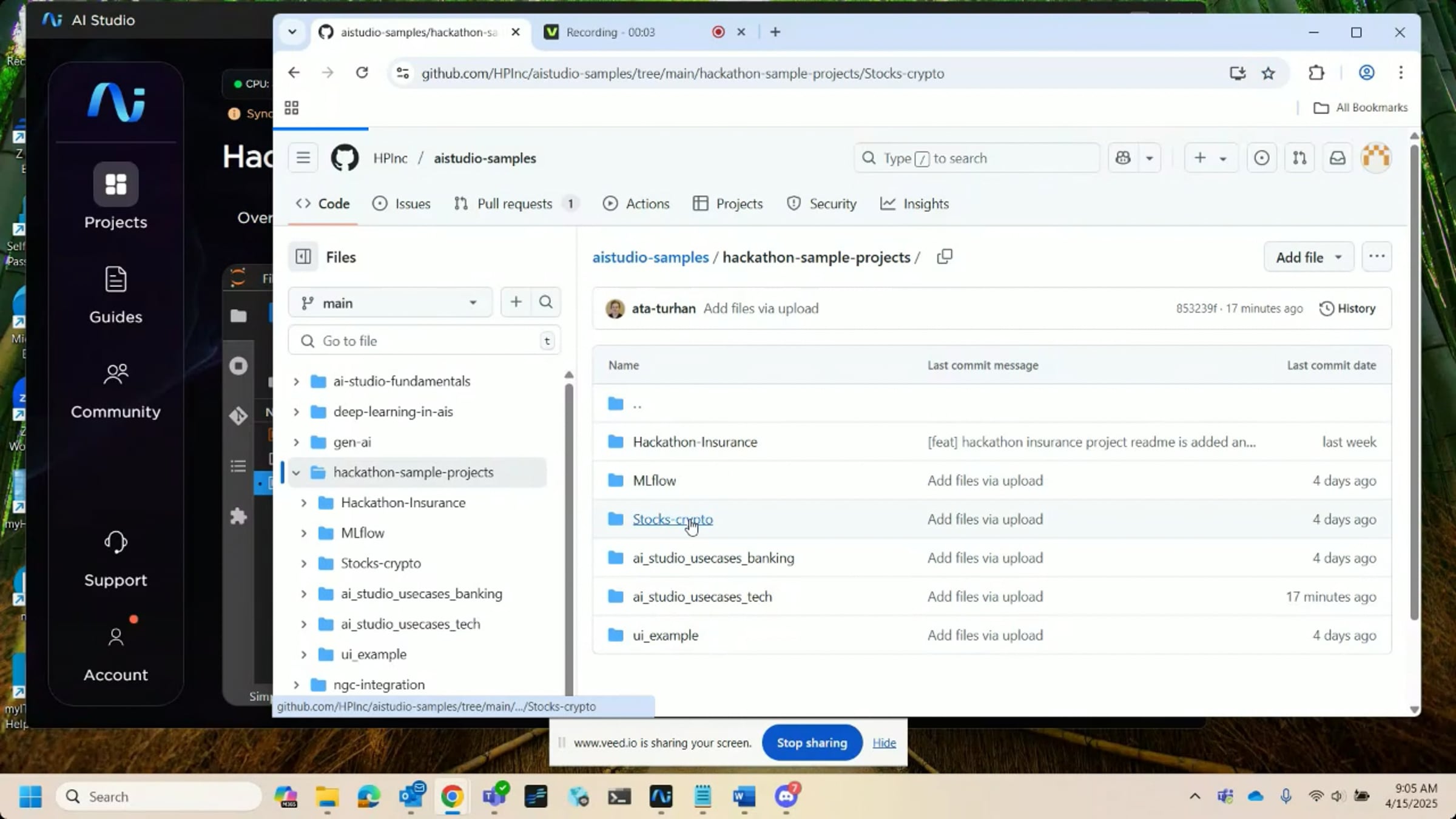The height and width of the screenshot is (819, 1456).
Task: Open the create new plus dropdown in header
Action: coord(1211,158)
